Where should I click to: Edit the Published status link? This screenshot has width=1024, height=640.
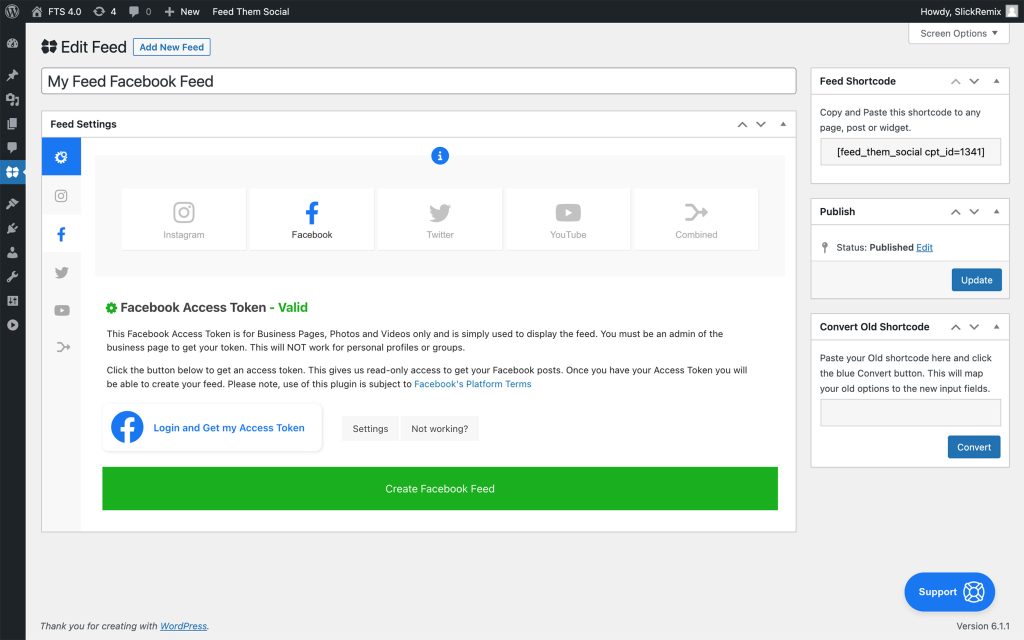pos(924,248)
